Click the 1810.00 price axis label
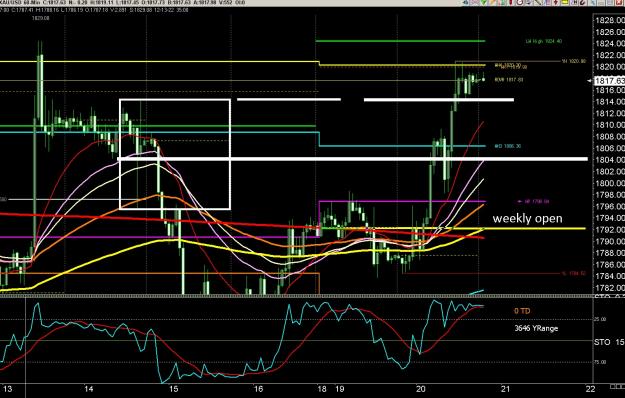Screen dimensions: 625x398 (609, 125)
